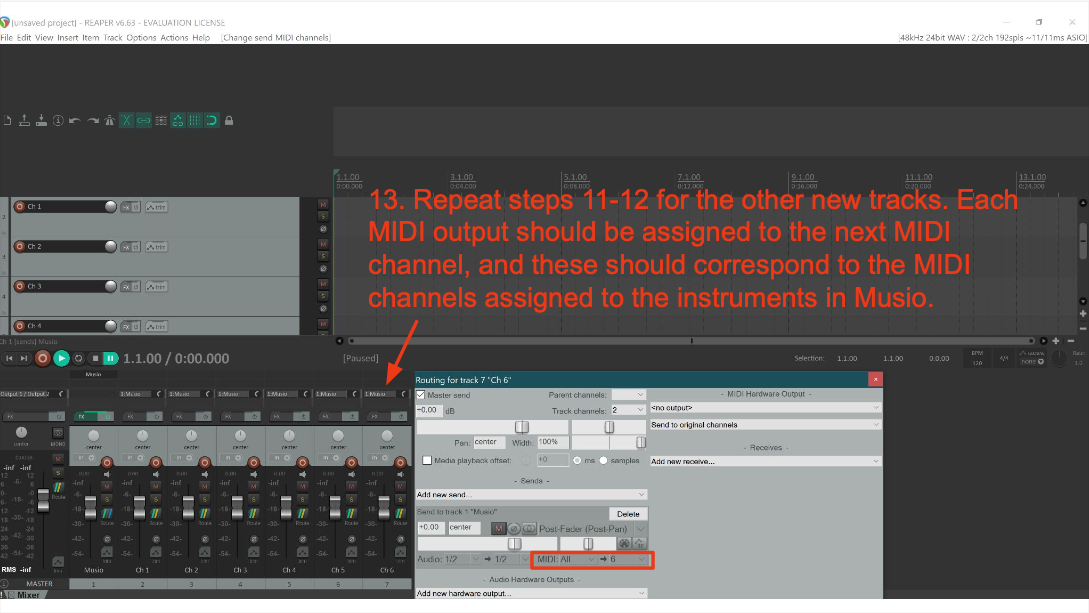Click the transport Record button

(x=42, y=358)
